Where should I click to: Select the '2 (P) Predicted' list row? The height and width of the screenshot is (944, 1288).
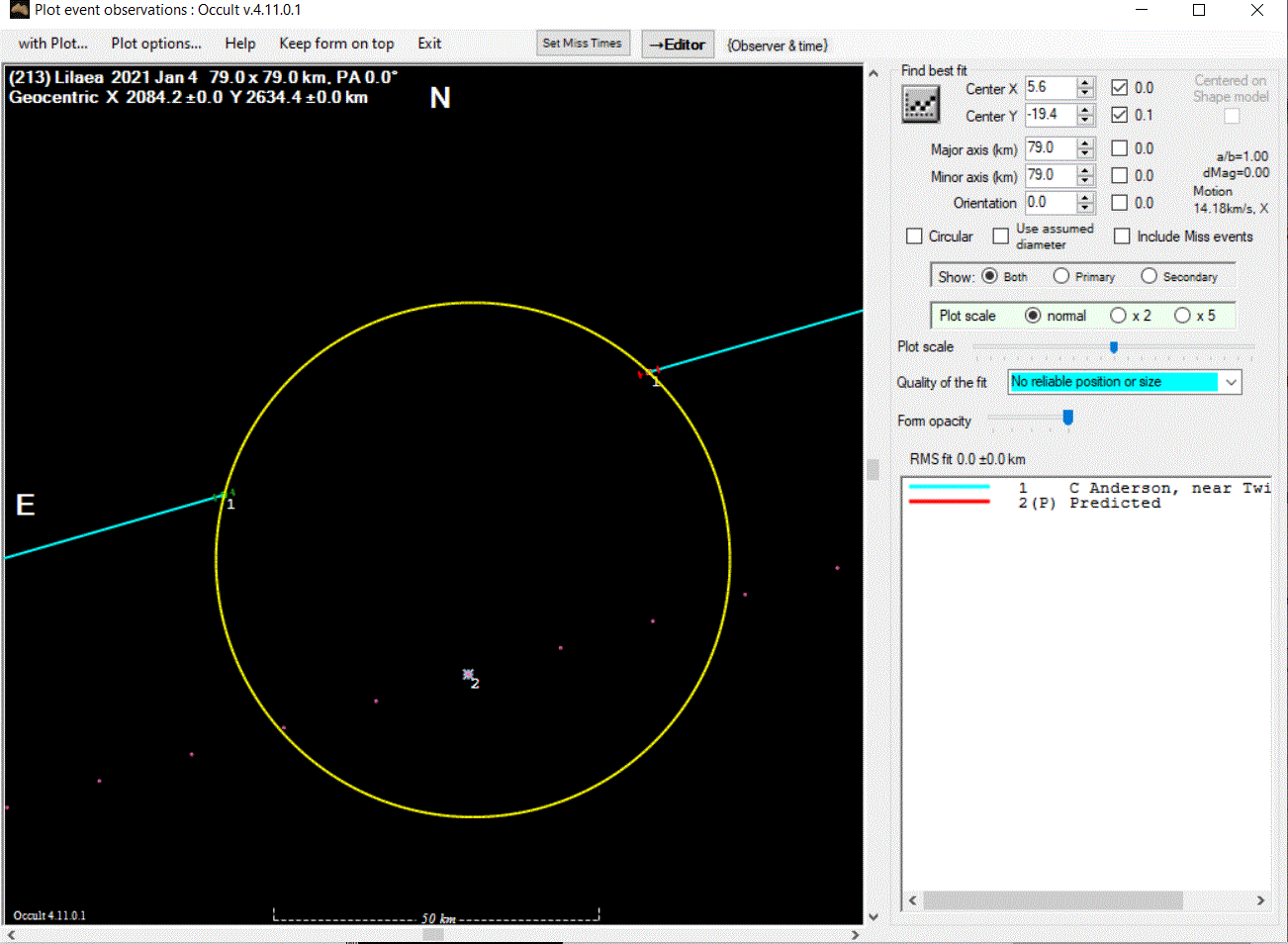1087,503
